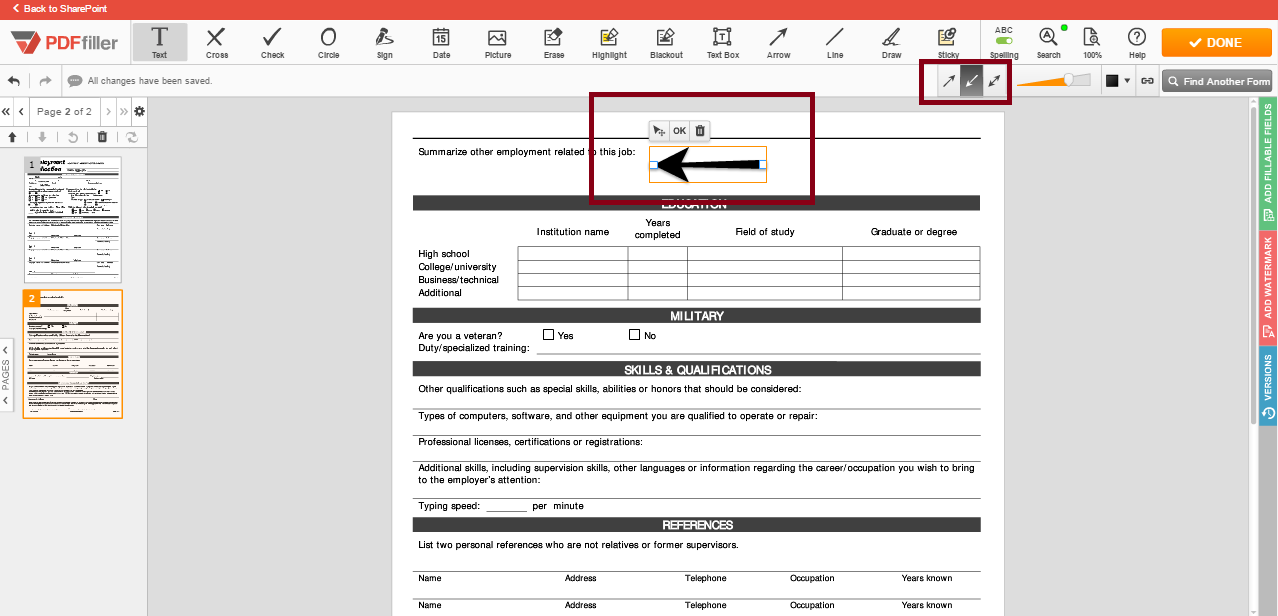Select the Check mark tool
Viewport: 1278px width, 616px height.
[x=272, y=42]
